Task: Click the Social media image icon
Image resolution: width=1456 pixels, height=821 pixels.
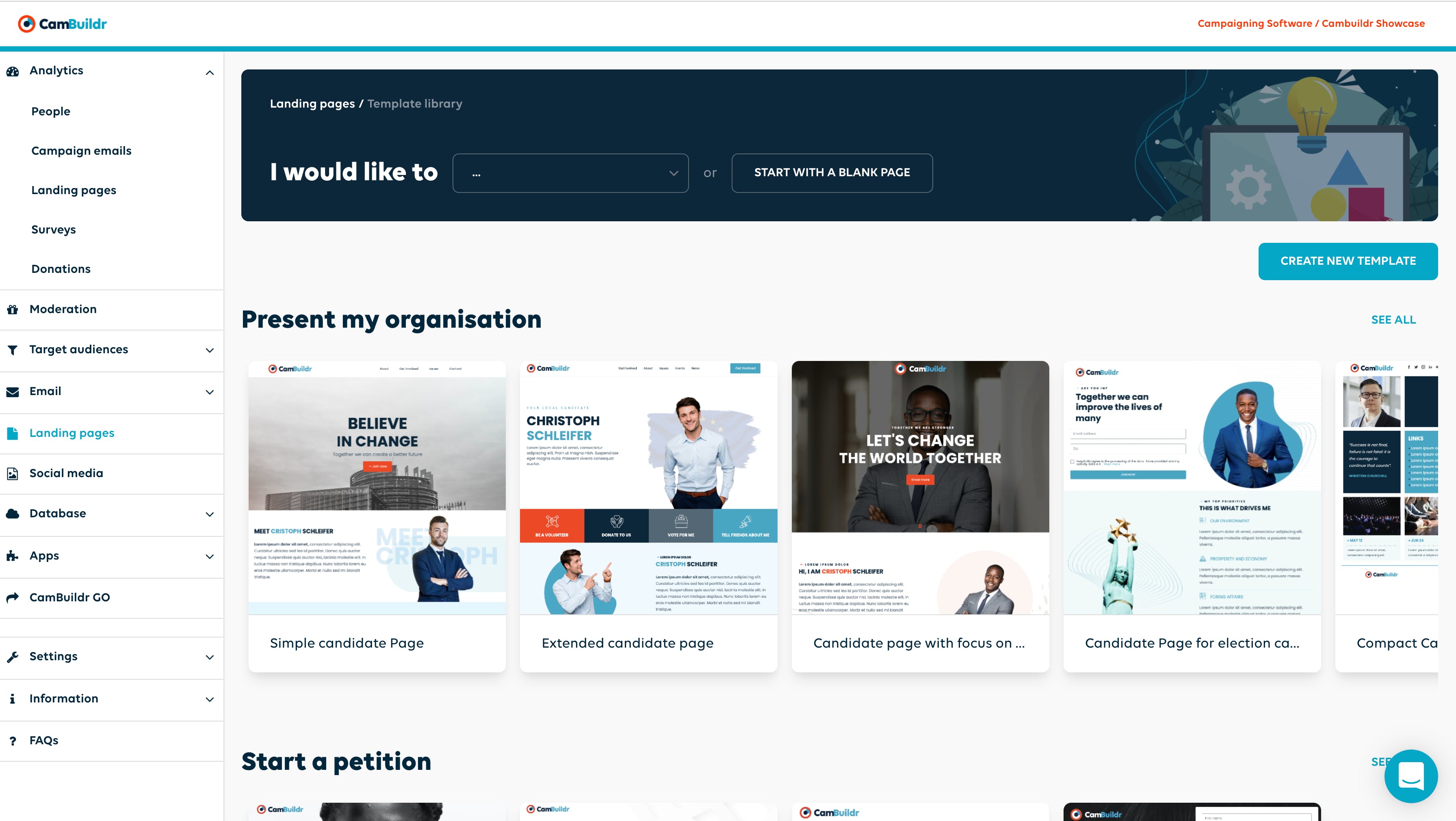Action: tap(13, 473)
